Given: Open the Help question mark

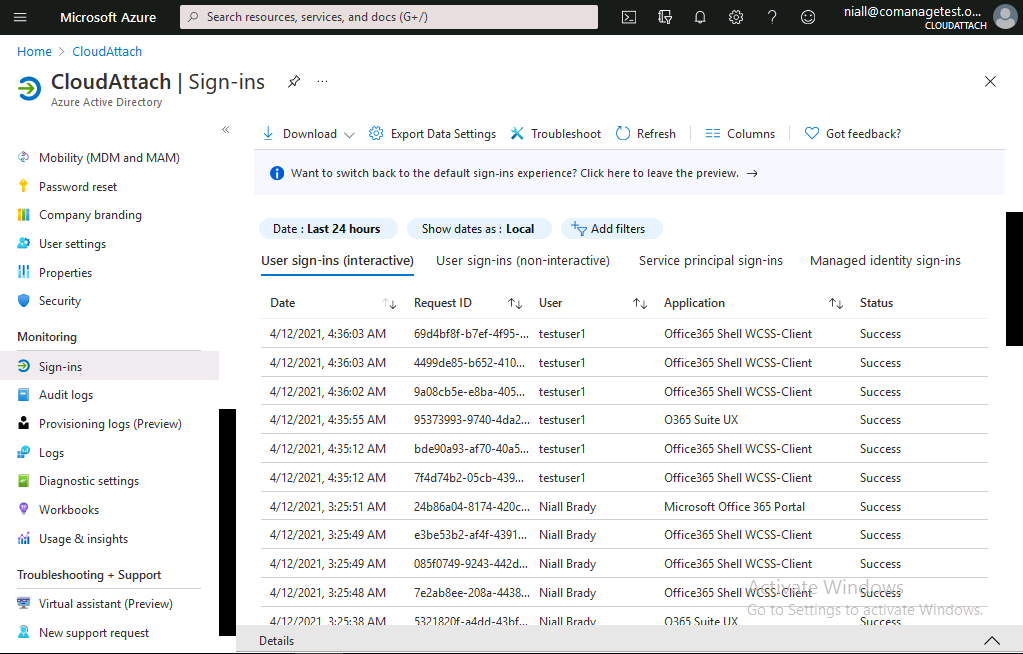Looking at the screenshot, I should [772, 17].
